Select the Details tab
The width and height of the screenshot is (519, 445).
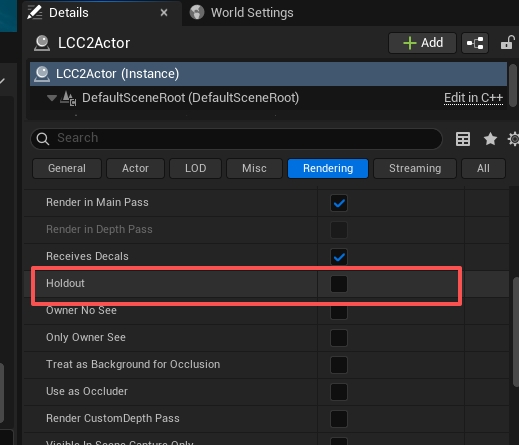(102, 13)
